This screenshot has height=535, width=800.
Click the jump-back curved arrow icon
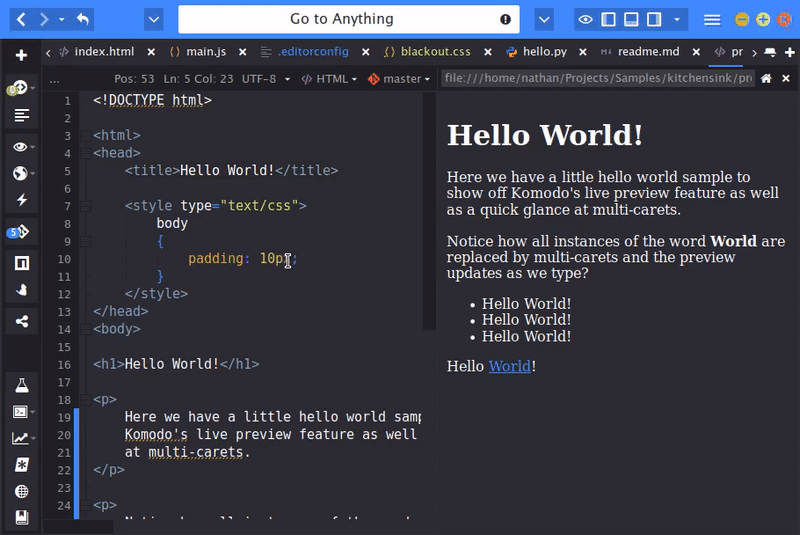(83, 19)
